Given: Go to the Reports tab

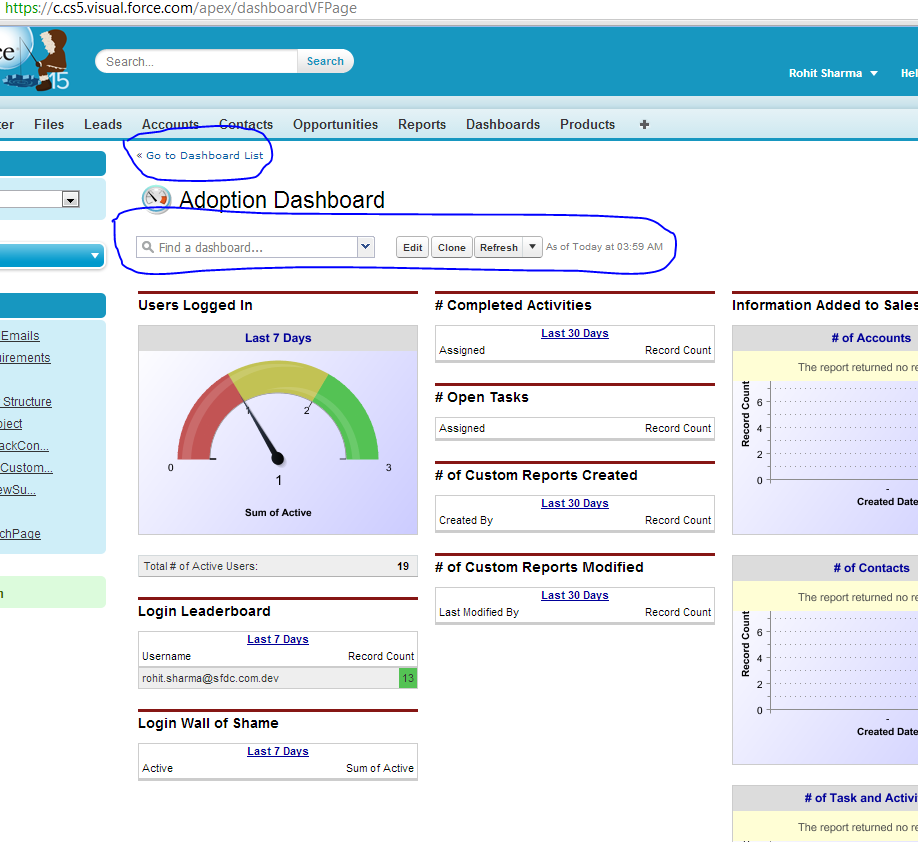Looking at the screenshot, I should [x=421, y=125].
